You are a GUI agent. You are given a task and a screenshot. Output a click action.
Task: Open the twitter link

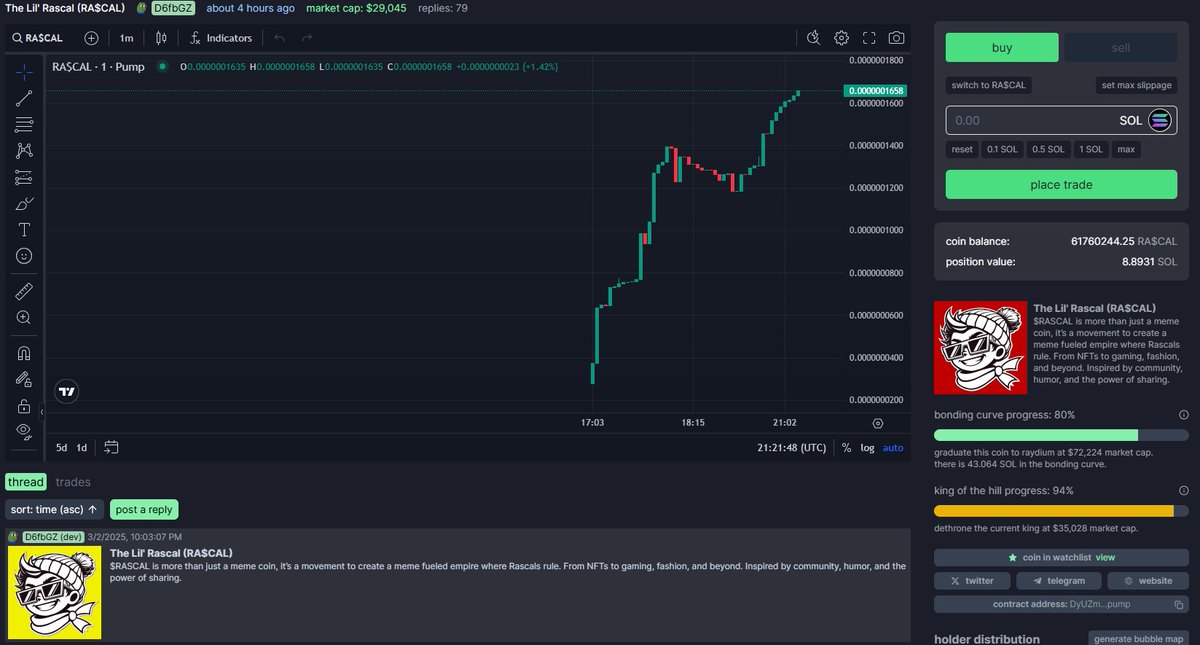(972, 581)
